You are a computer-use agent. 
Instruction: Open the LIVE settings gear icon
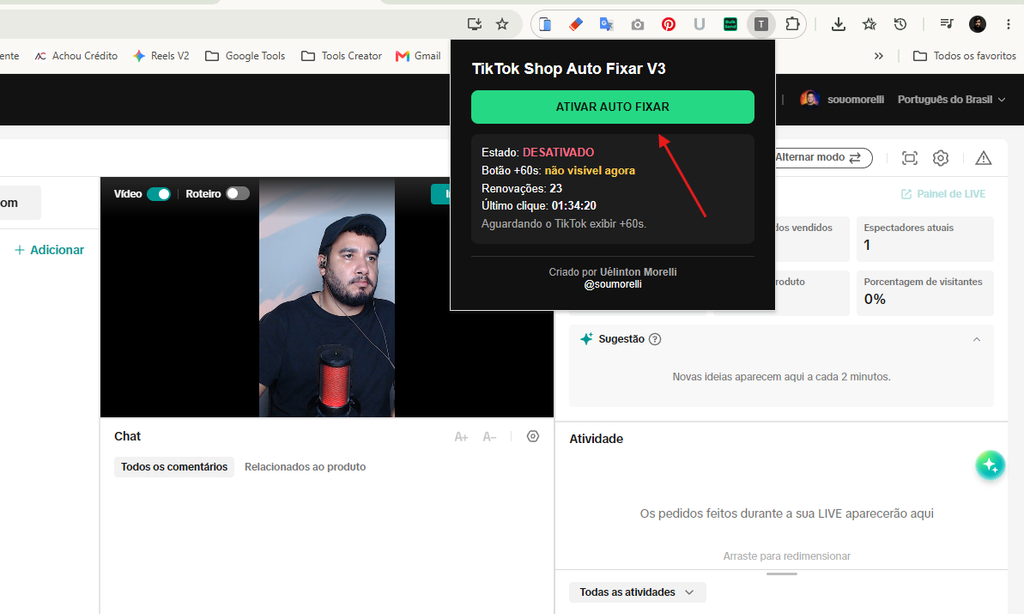pos(940,157)
